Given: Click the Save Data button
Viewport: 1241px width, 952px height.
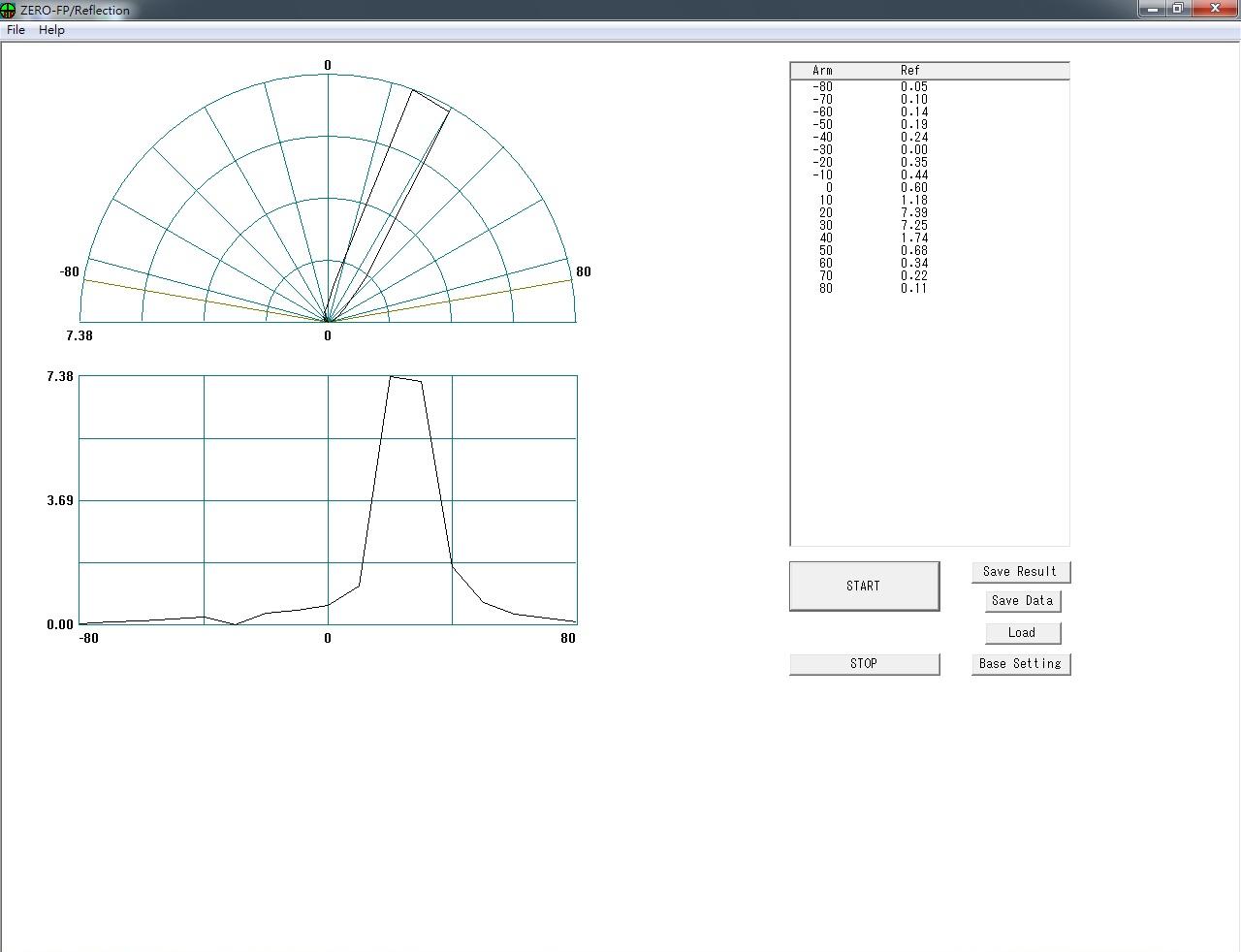Looking at the screenshot, I should 1022,601.
